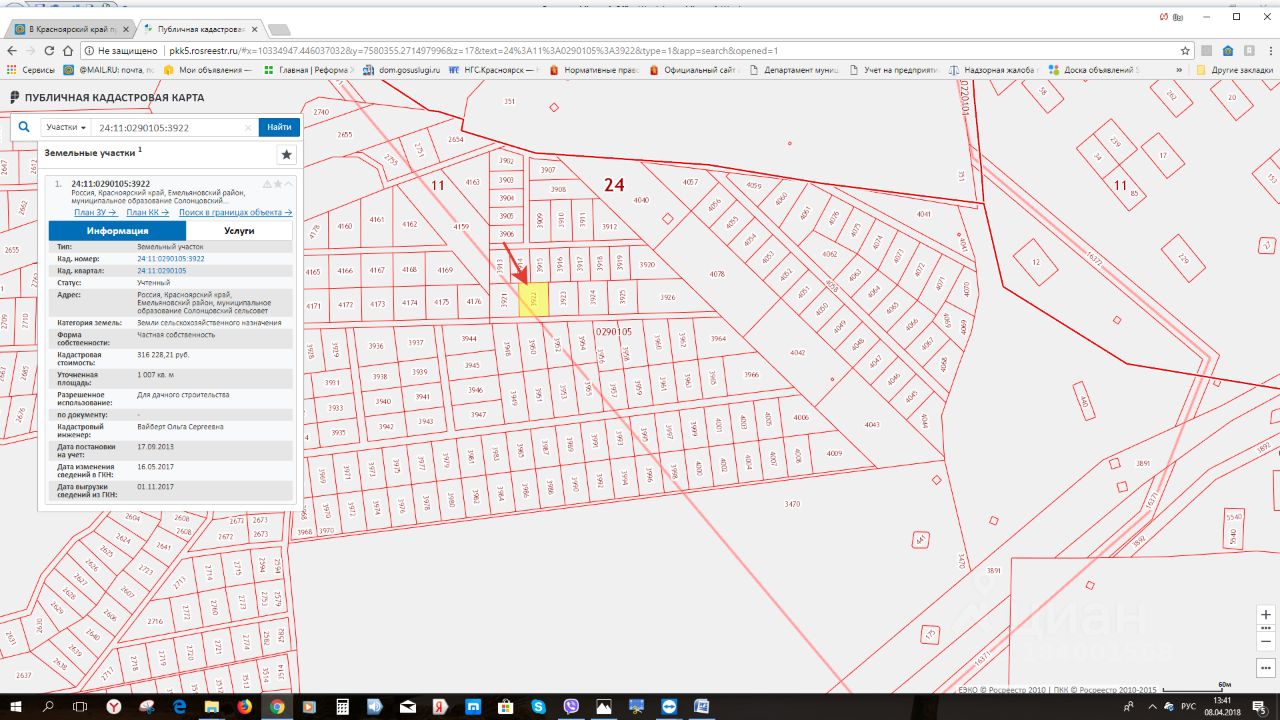
Task: Click the taskbar search magnifier
Action: point(49,706)
